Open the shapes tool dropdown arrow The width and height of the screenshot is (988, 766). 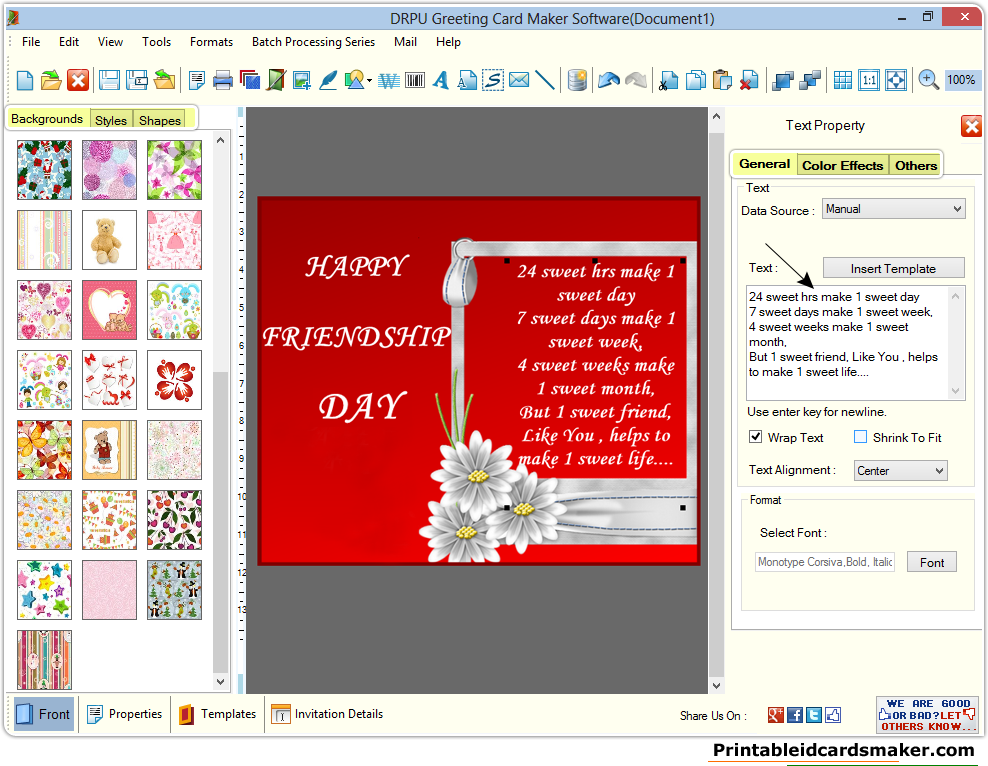(x=369, y=81)
